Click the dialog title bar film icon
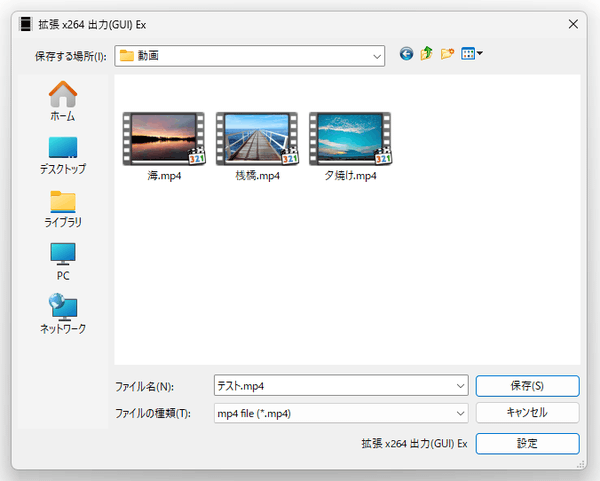 [26, 24]
